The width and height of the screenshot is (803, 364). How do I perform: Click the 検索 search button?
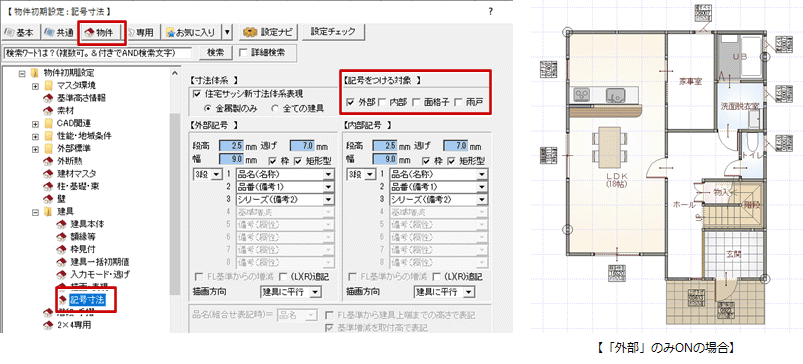(214, 52)
